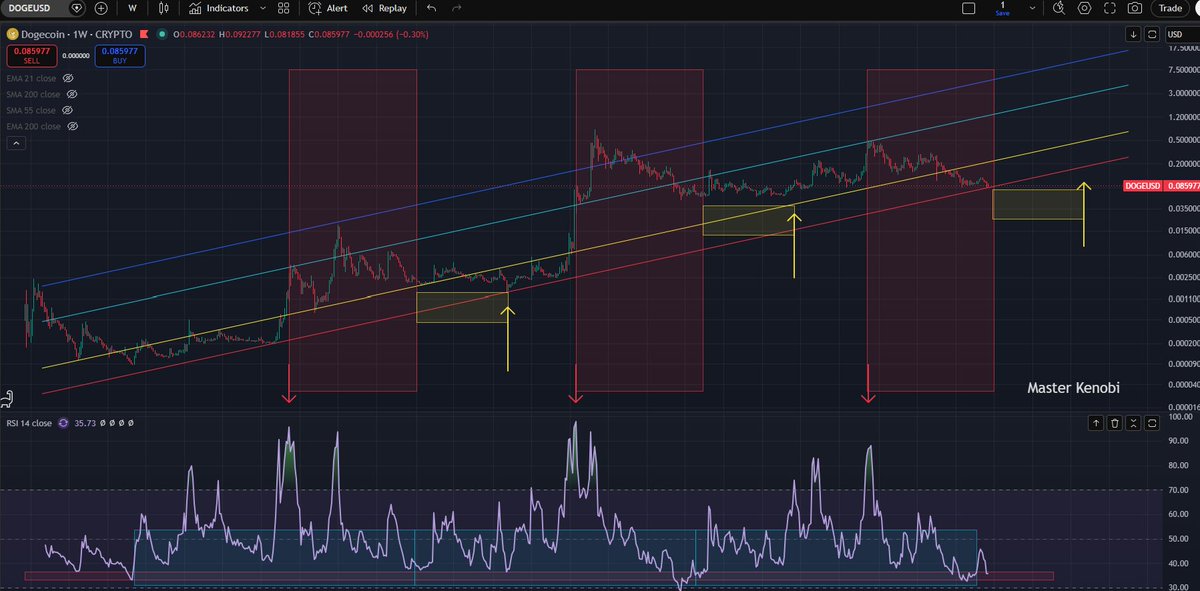Image resolution: width=1200 pixels, height=591 pixels.
Task: Move main chart pane down arrow
Action: [1132, 33]
